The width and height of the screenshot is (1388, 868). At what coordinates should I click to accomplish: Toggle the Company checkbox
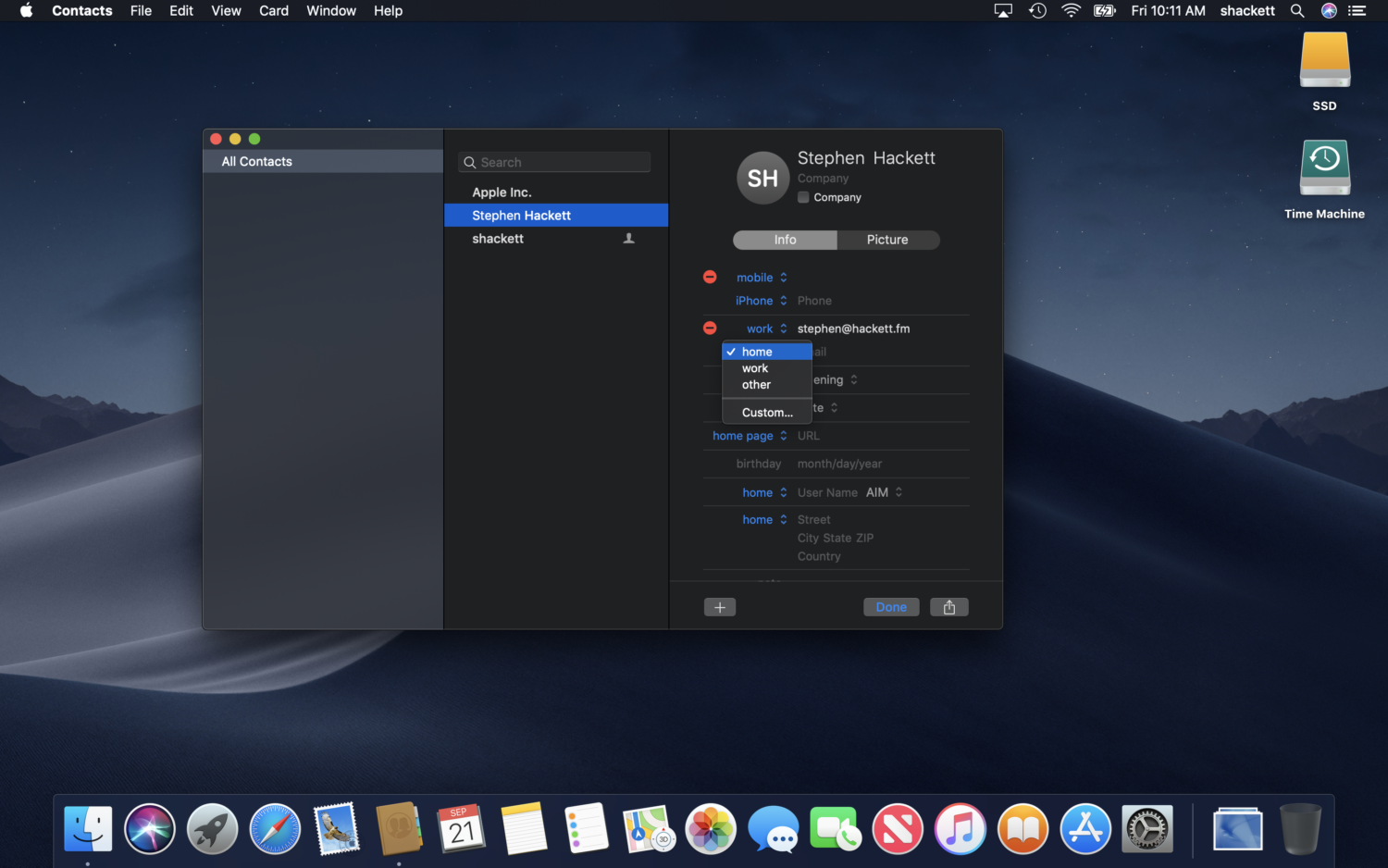click(x=803, y=196)
